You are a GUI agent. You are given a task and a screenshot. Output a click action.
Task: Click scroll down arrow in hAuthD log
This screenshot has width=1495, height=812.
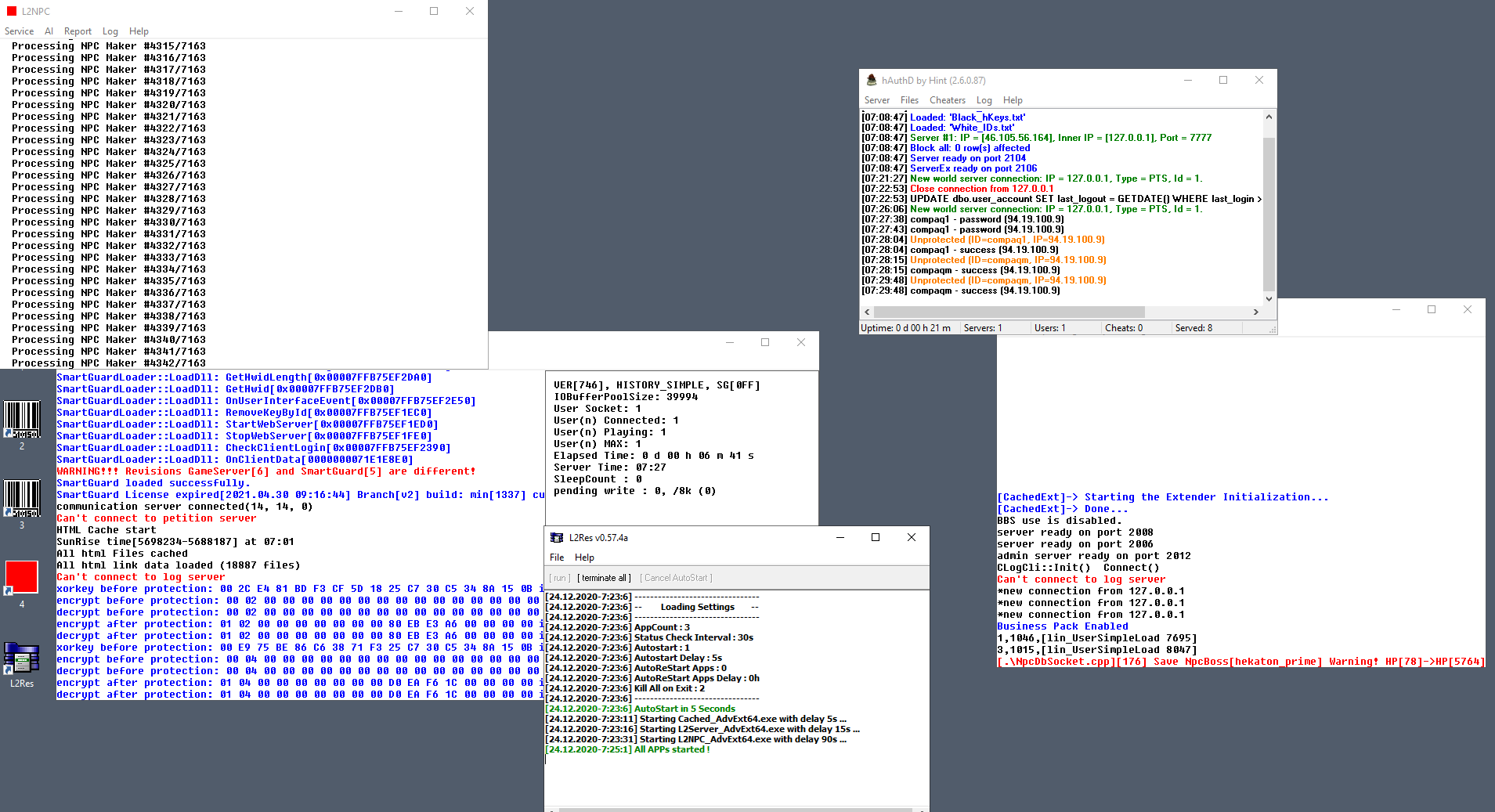pos(1269,299)
